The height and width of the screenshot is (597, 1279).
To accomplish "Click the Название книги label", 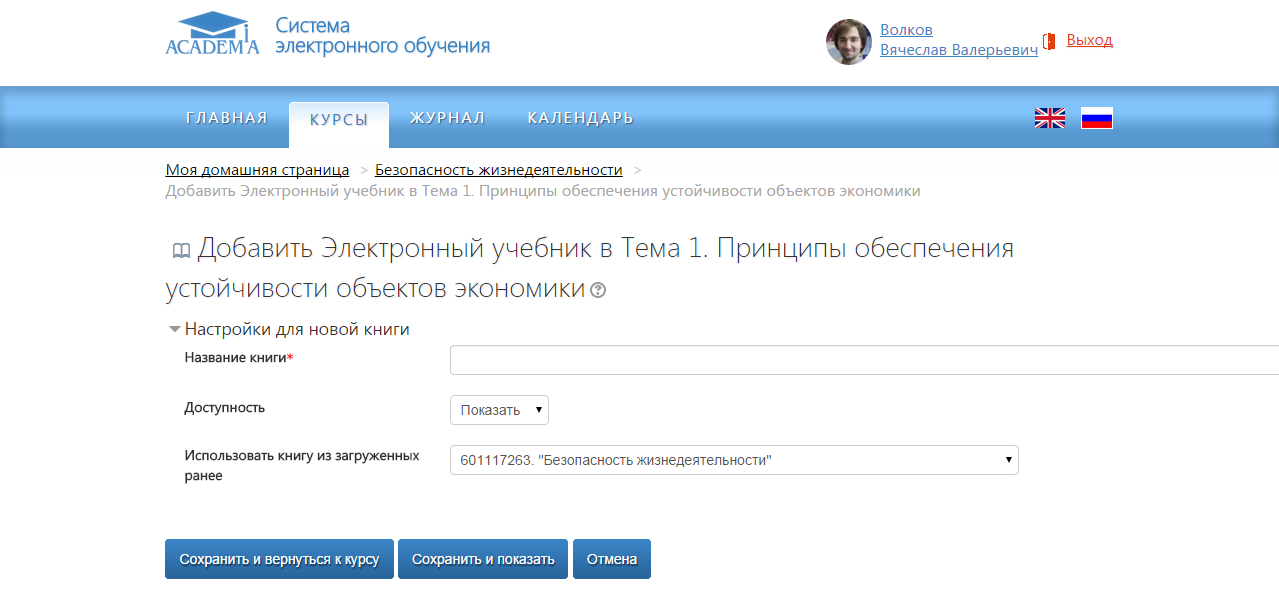I will tap(238, 357).
